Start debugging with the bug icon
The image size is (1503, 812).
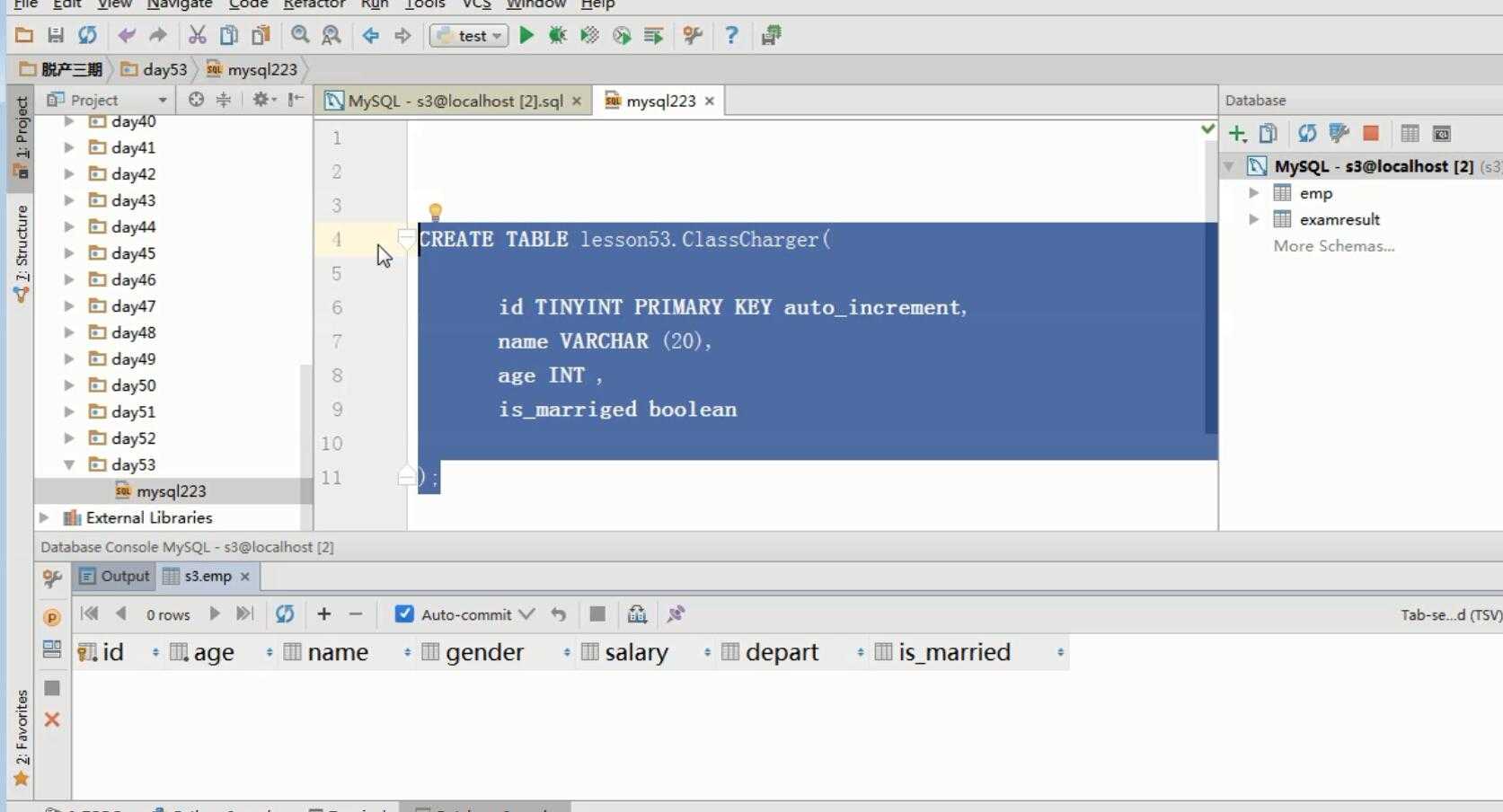click(x=558, y=35)
